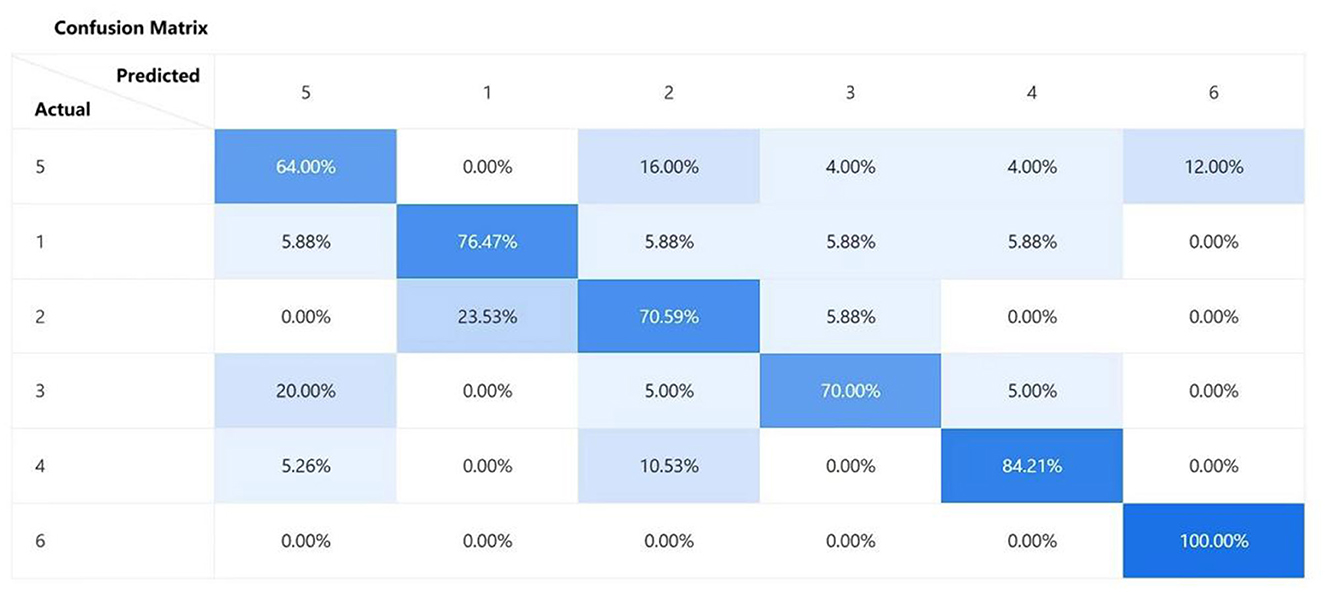Screen dimensions: 1325x592
Task: Click the 23.53% cell
Action: pyautogui.click(x=487, y=317)
